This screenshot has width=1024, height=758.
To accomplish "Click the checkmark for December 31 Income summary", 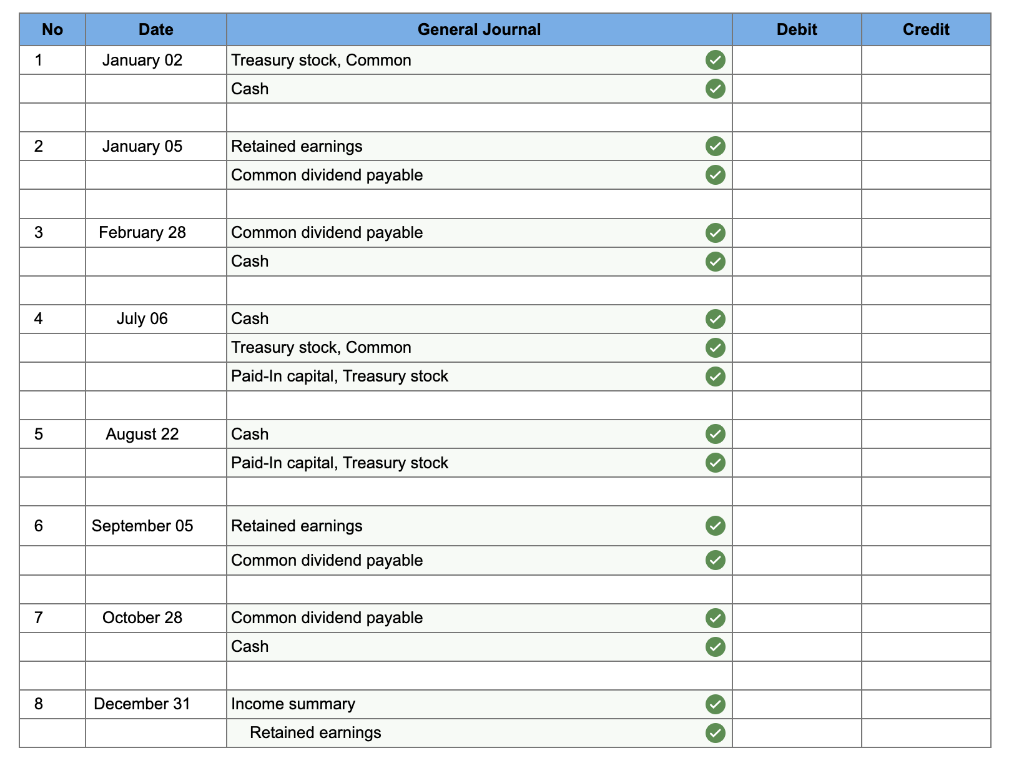I will (715, 704).
